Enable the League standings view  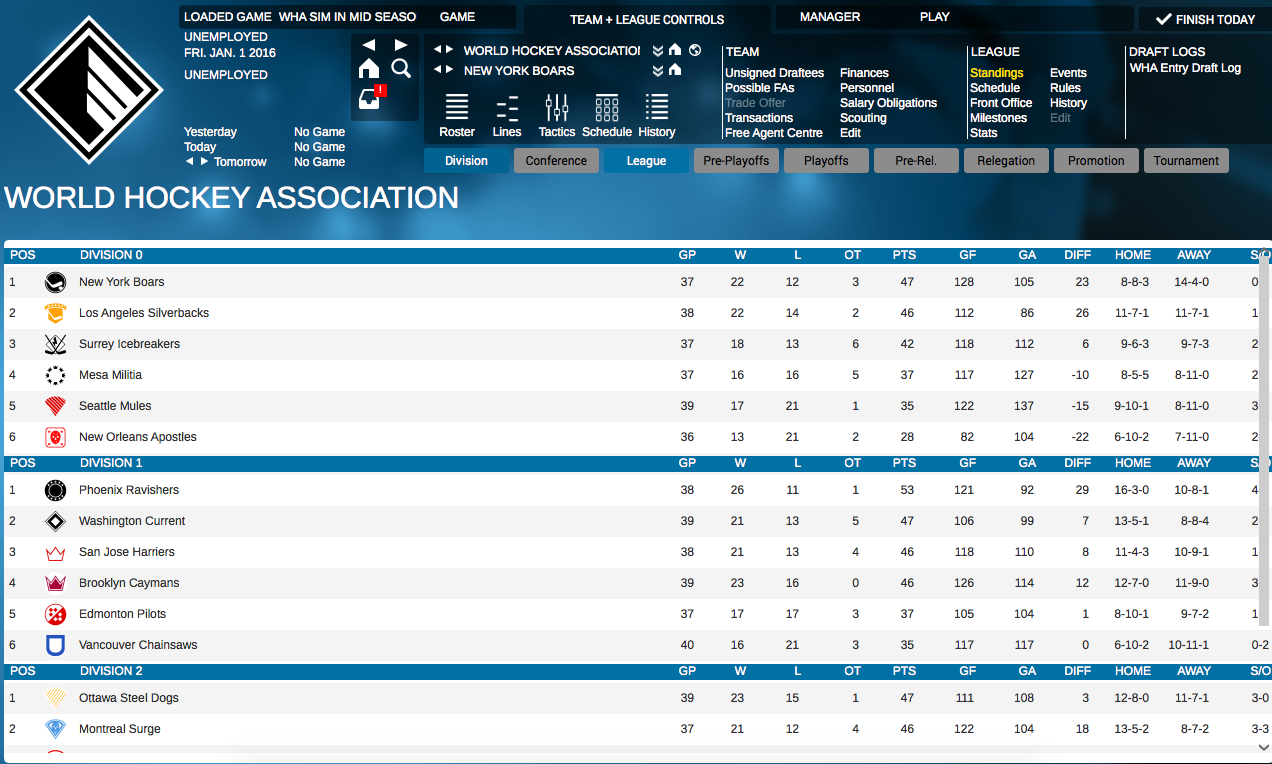coord(646,160)
